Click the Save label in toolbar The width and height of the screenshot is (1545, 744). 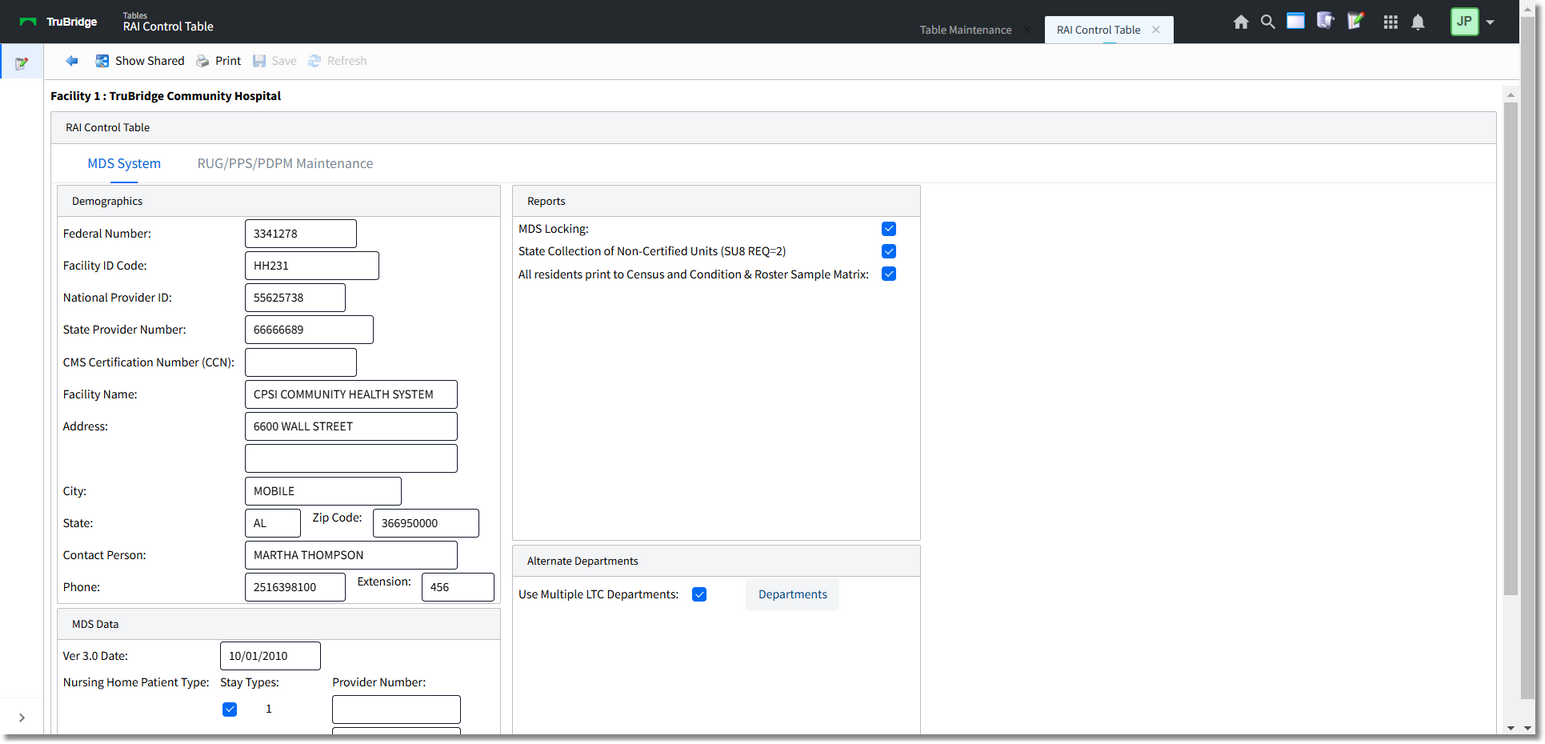pos(284,61)
